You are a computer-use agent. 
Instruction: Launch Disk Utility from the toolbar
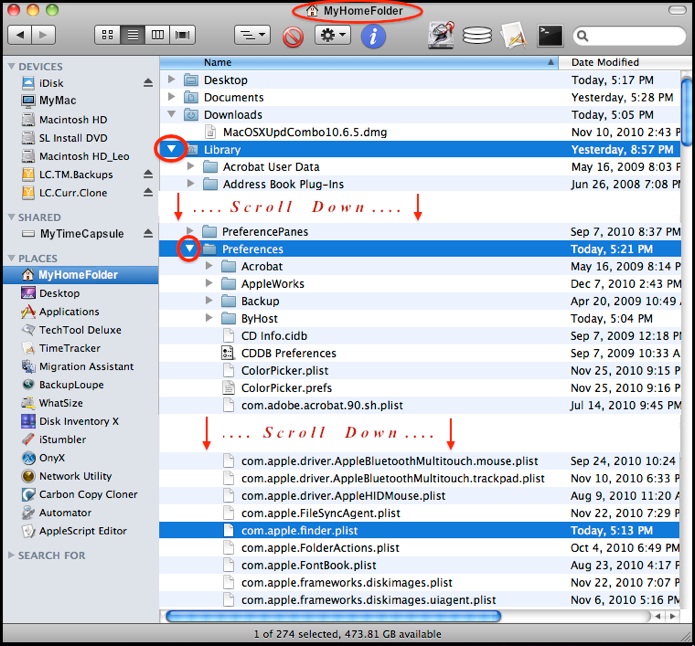coord(441,35)
